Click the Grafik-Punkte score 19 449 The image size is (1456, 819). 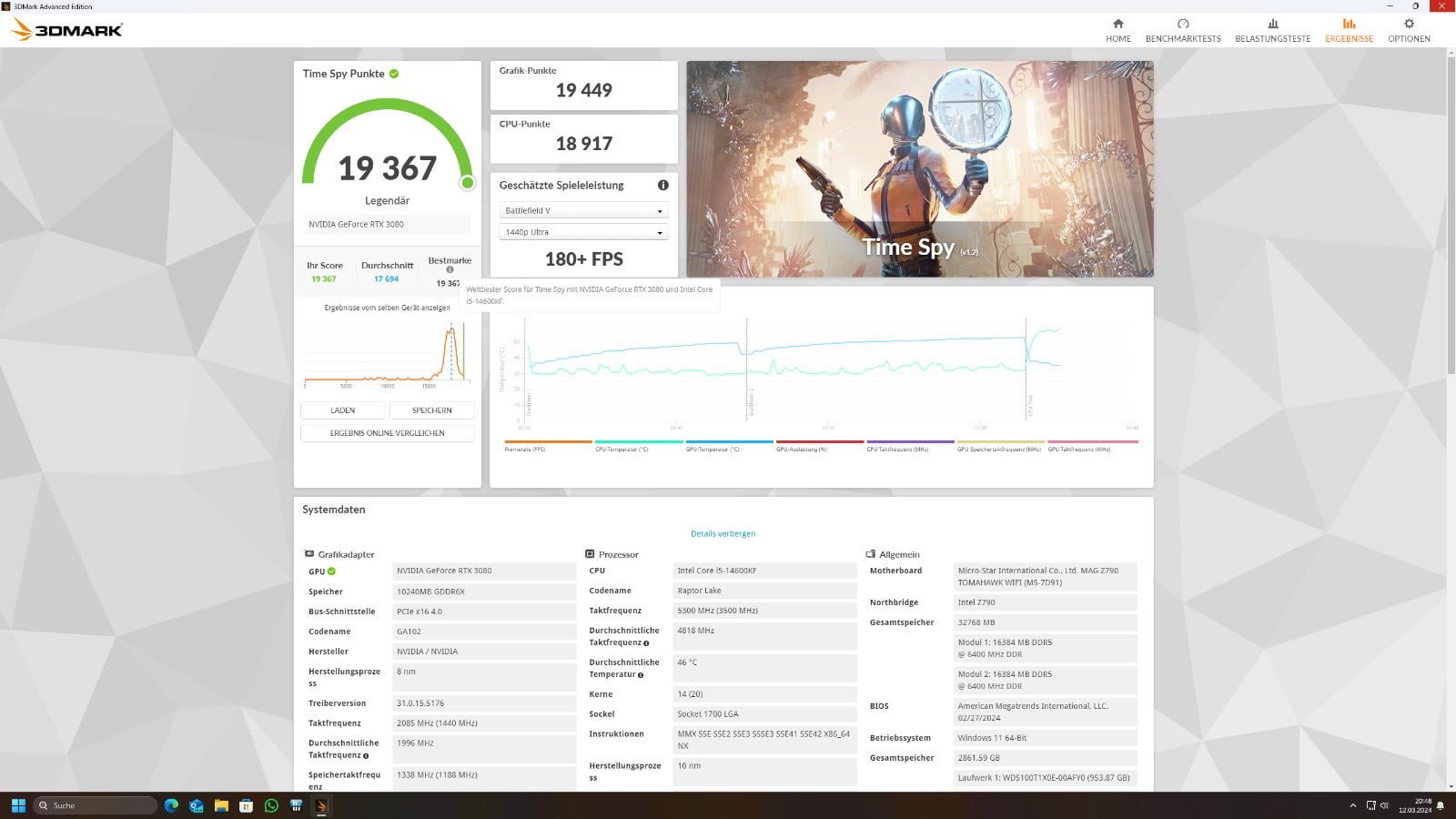584,90
